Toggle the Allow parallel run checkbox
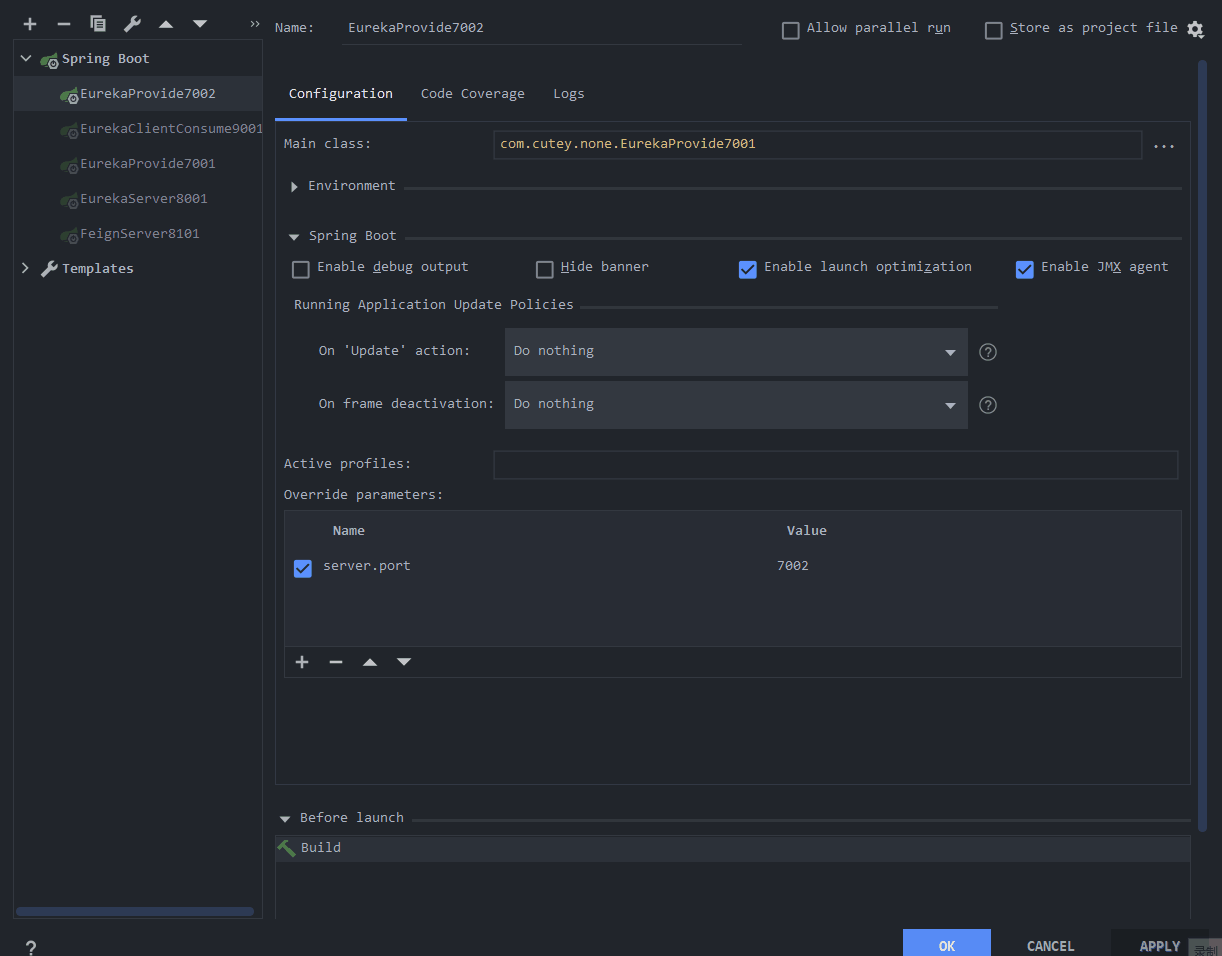The width and height of the screenshot is (1222, 956). [791, 30]
